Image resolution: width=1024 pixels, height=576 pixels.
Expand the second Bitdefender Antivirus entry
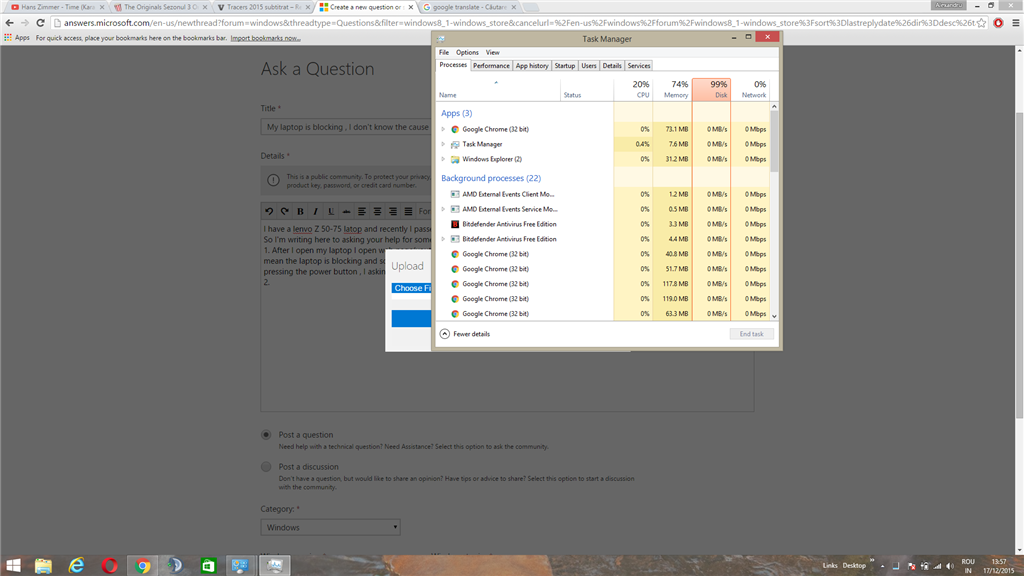click(443, 239)
